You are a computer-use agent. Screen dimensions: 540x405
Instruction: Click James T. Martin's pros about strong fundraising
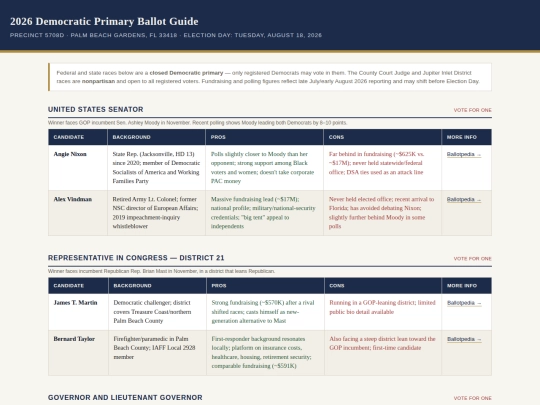point(263,312)
